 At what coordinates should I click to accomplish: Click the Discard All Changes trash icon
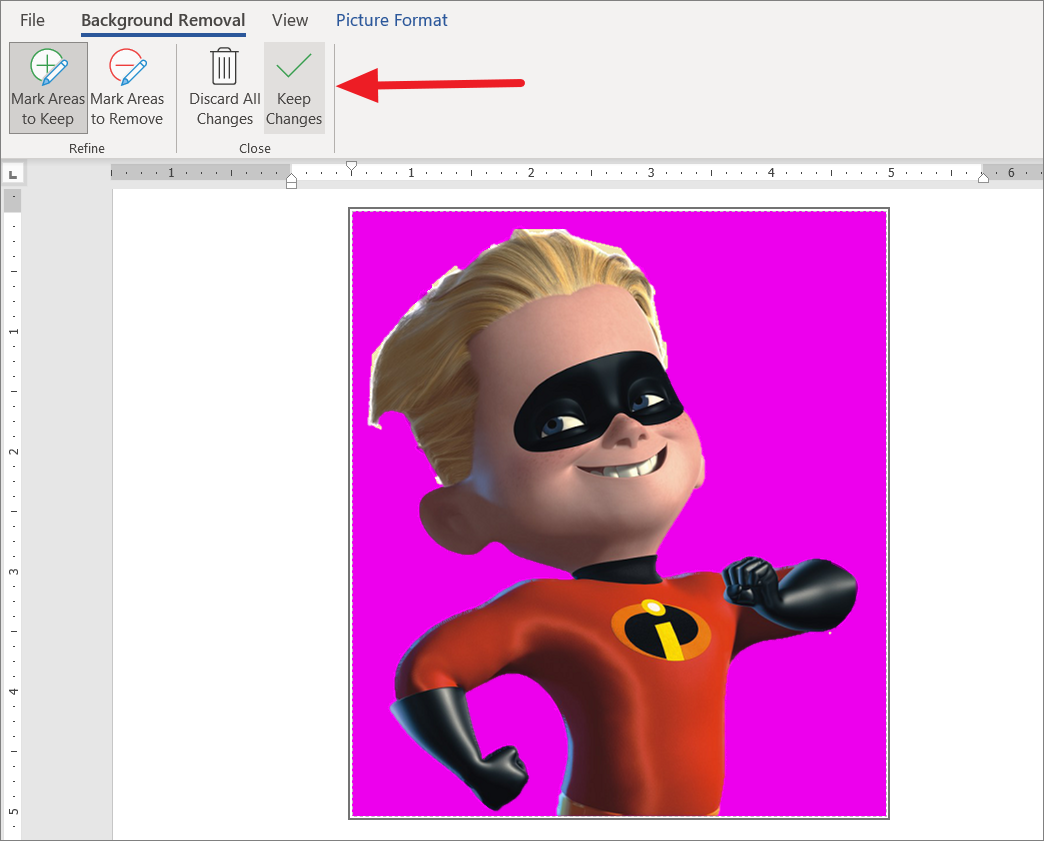pyautogui.click(x=224, y=66)
